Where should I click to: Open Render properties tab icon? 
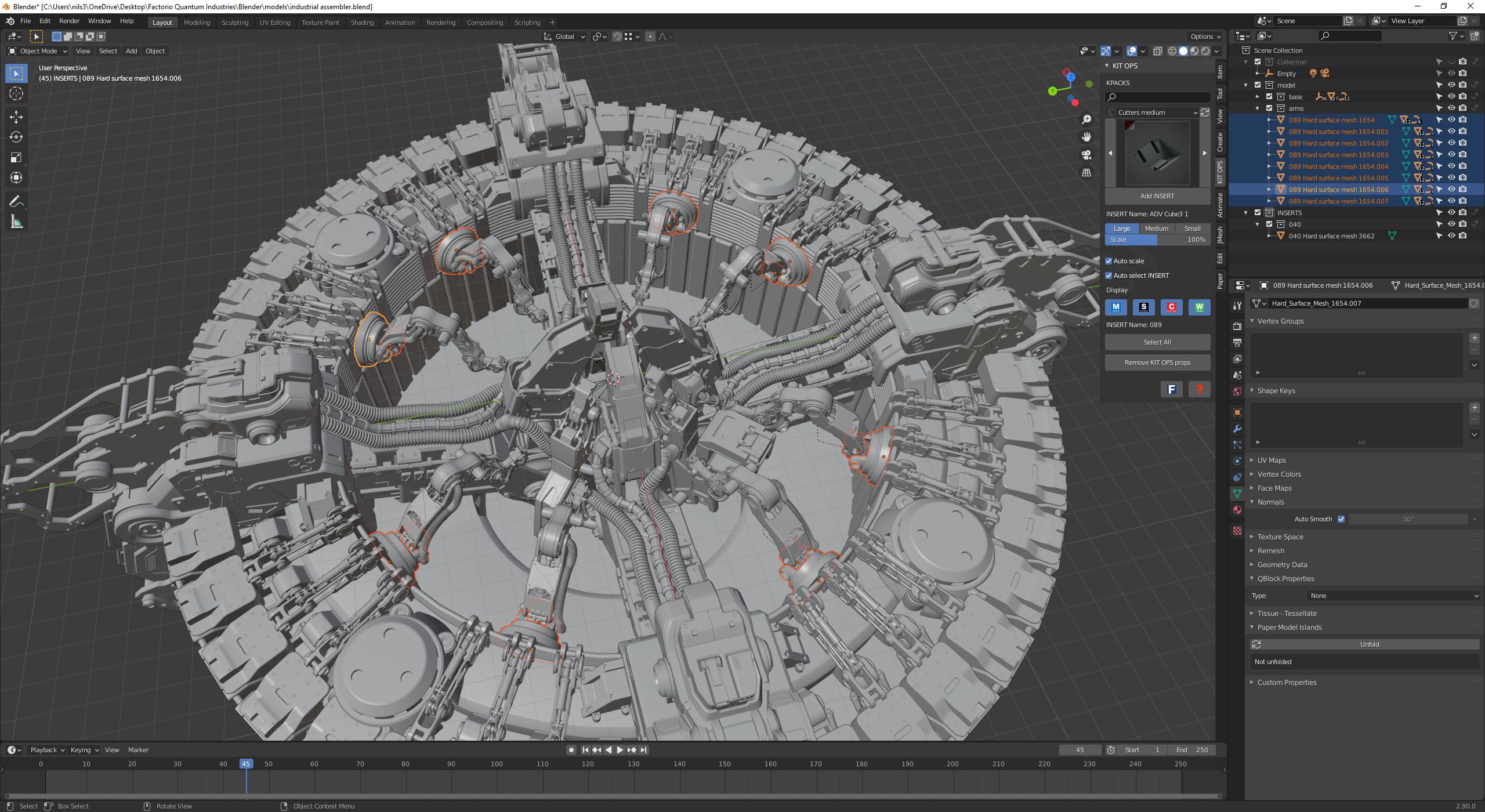1237,327
